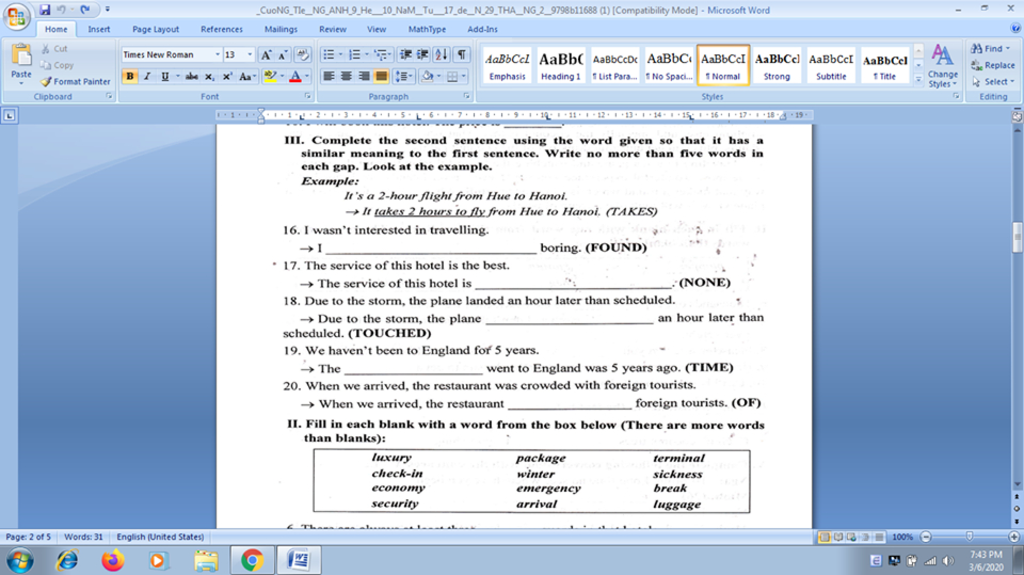
Task: Switch to the References tab
Action: click(221, 29)
